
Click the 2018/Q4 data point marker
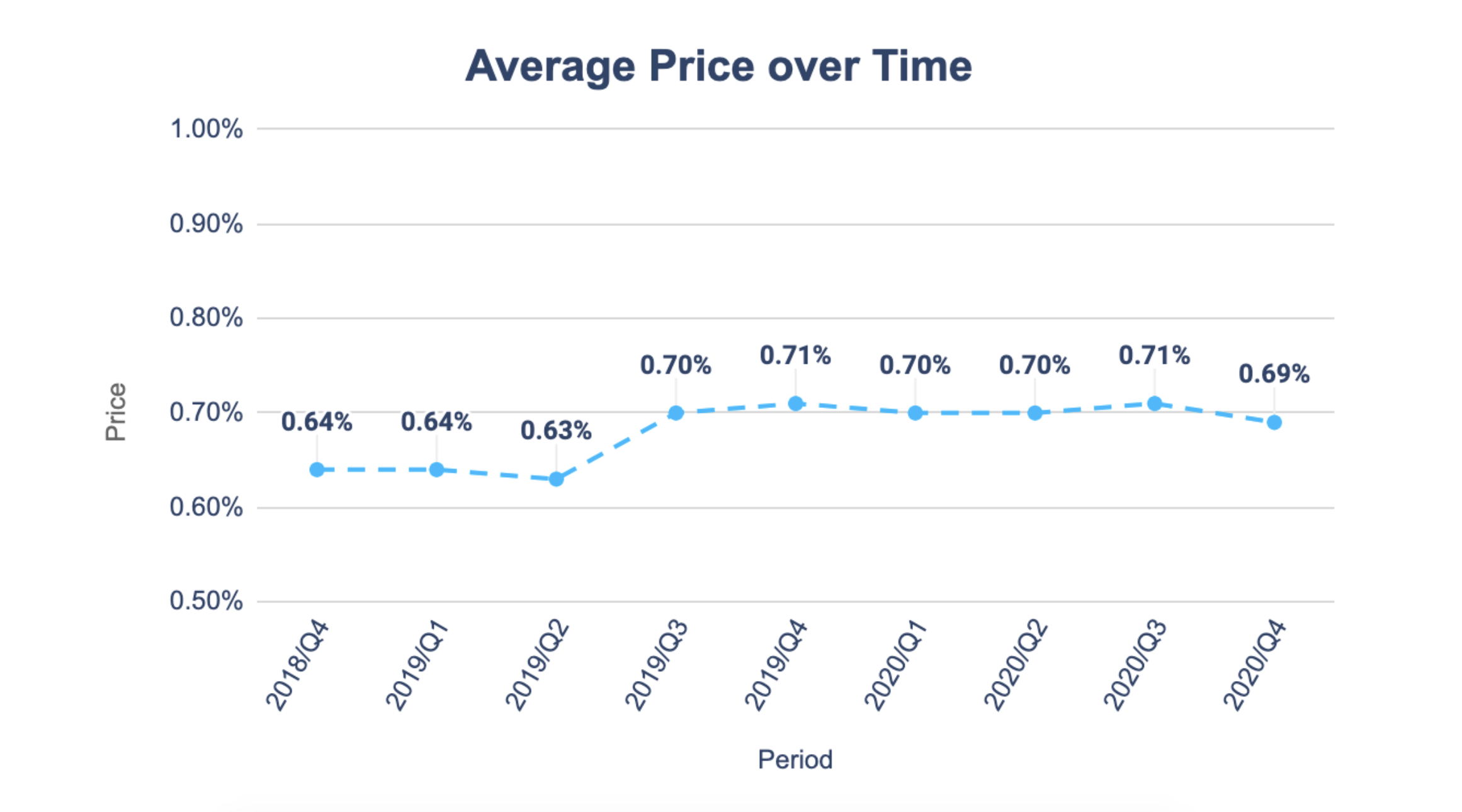pos(317,470)
